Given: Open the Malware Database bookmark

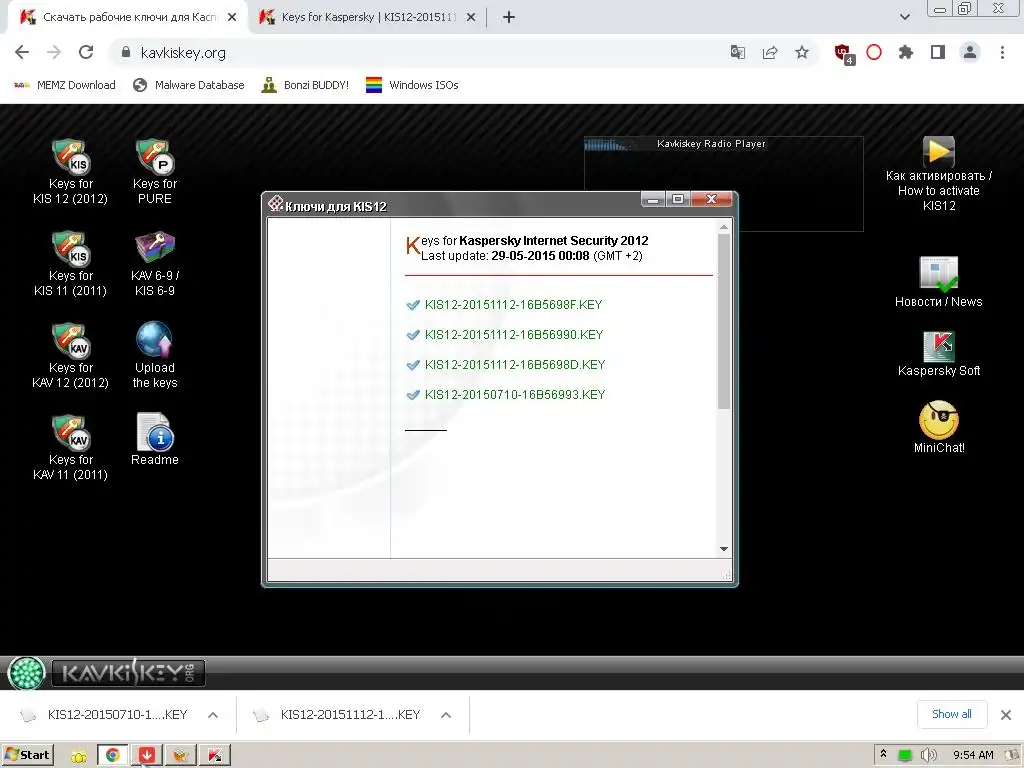Looking at the screenshot, I should tap(188, 85).
